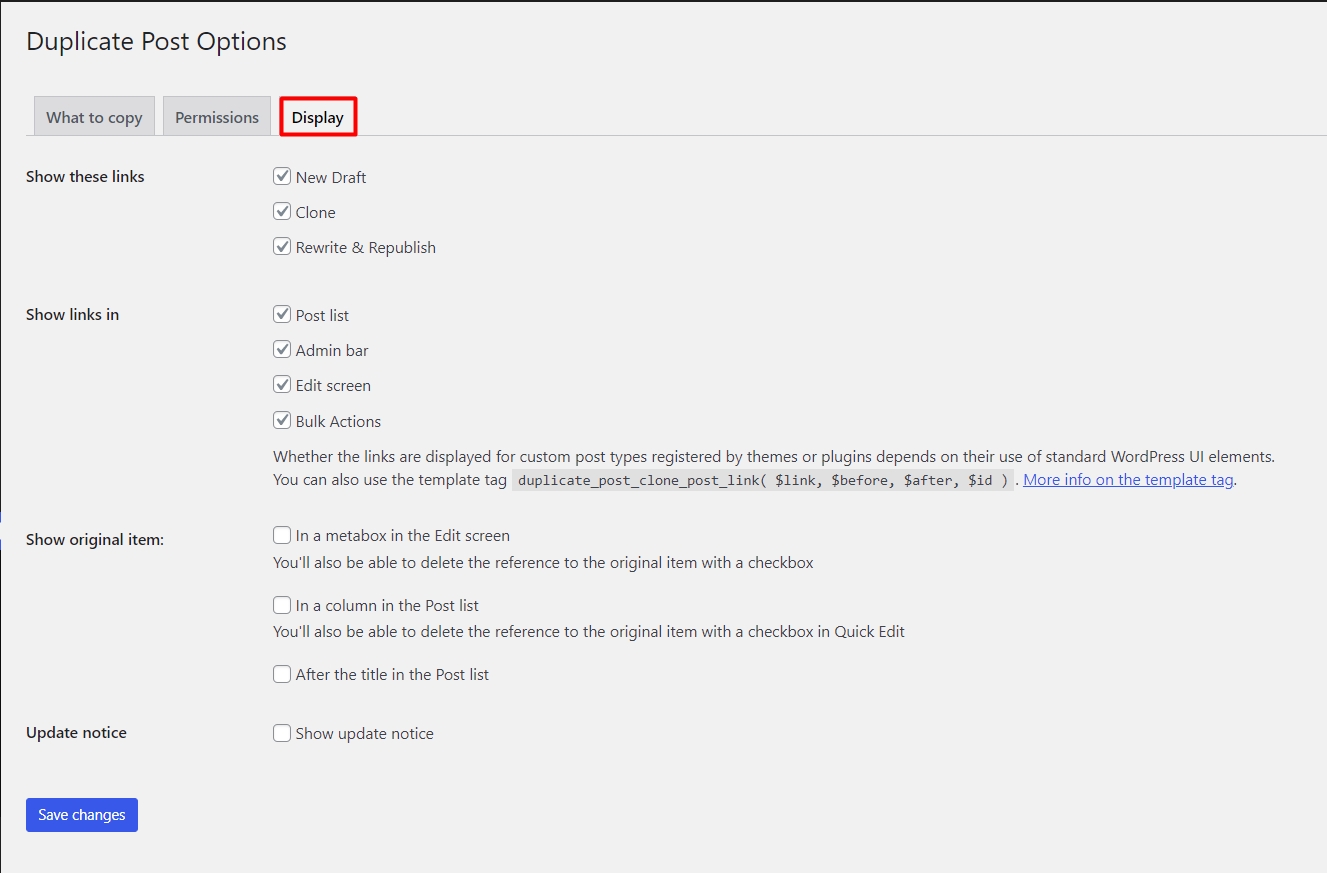Open 'More info on the template tag' link
Screen dimensions: 1327x873
click(1128, 480)
